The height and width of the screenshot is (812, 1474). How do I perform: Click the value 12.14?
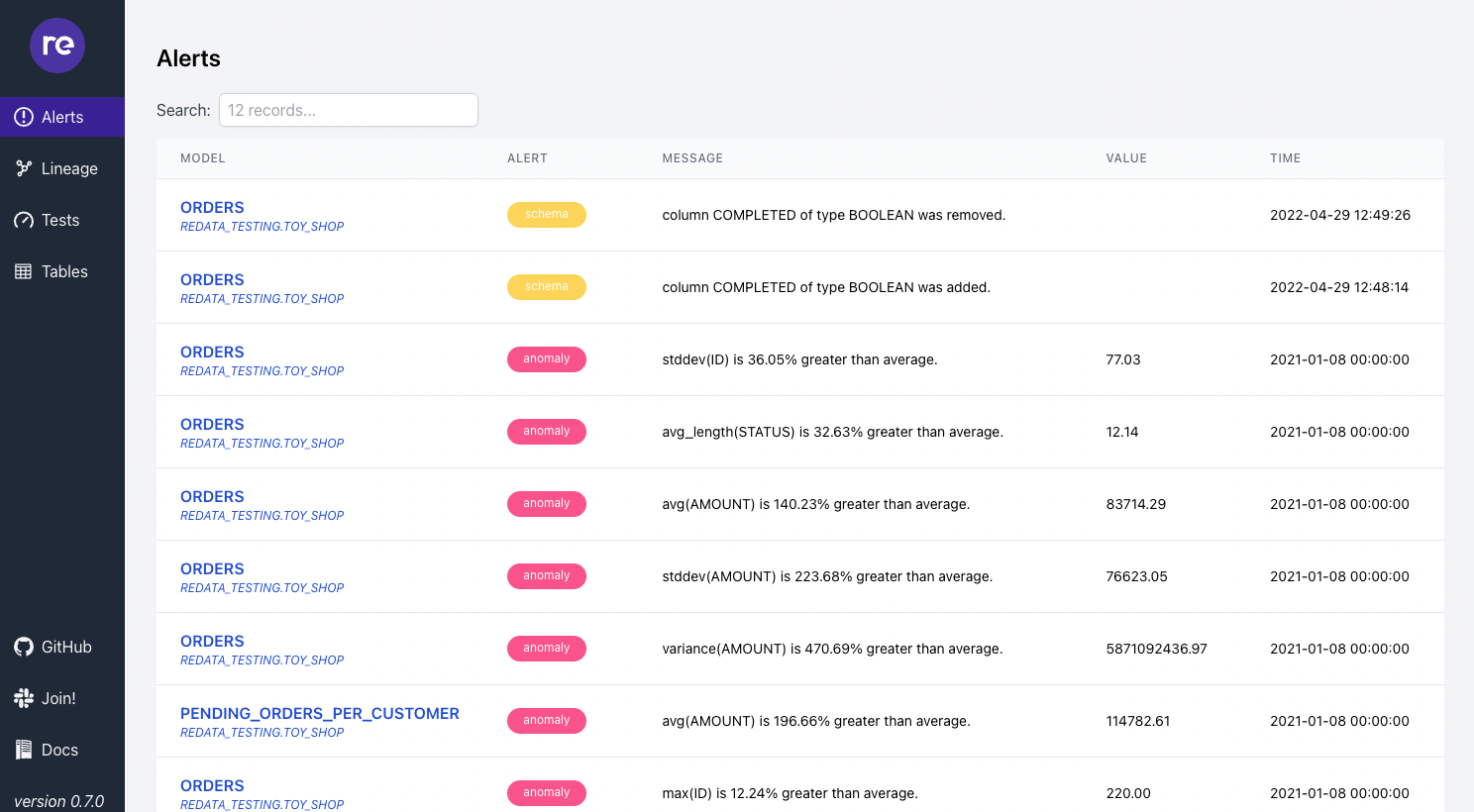point(1122,432)
